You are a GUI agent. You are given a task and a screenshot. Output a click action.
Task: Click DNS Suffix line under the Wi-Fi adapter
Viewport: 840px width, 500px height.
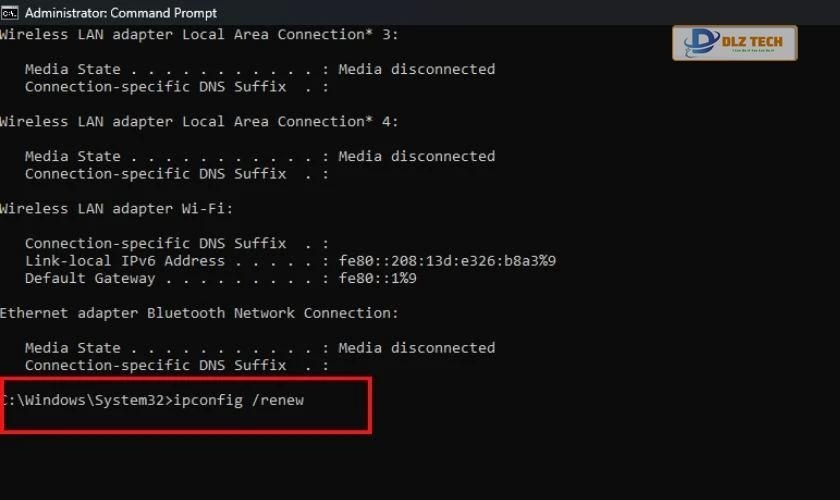pyautogui.click(x=155, y=244)
